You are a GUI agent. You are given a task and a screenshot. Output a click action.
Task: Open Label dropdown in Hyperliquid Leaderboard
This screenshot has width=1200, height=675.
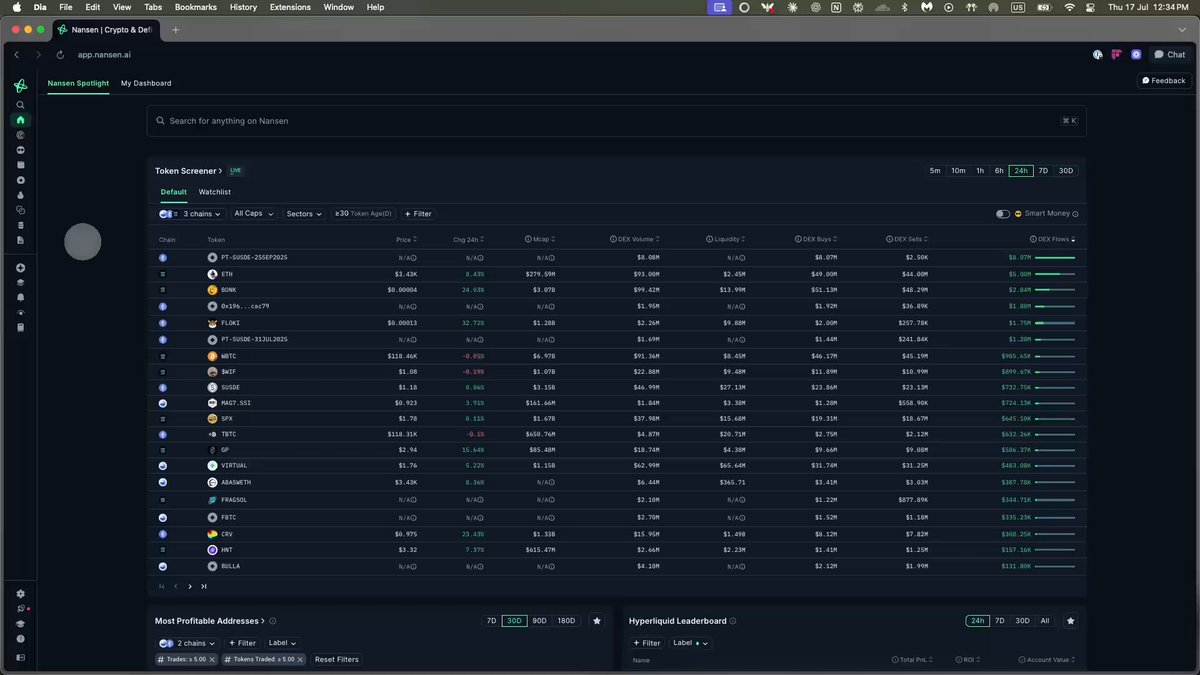point(691,643)
